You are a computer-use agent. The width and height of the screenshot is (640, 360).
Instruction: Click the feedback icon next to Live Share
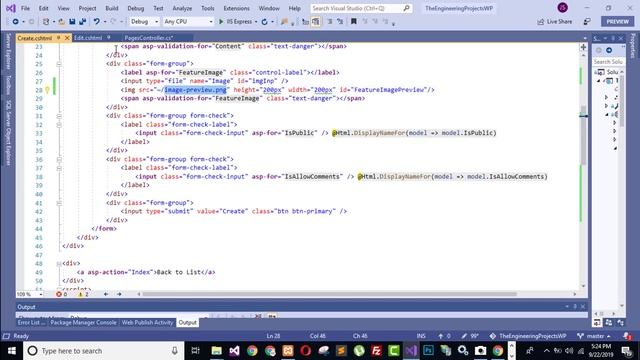tap(587, 22)
